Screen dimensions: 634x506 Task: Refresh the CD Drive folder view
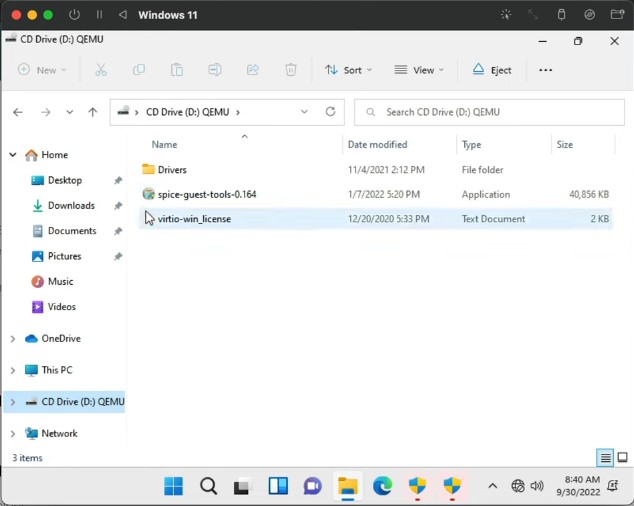[x=330, y=112]
